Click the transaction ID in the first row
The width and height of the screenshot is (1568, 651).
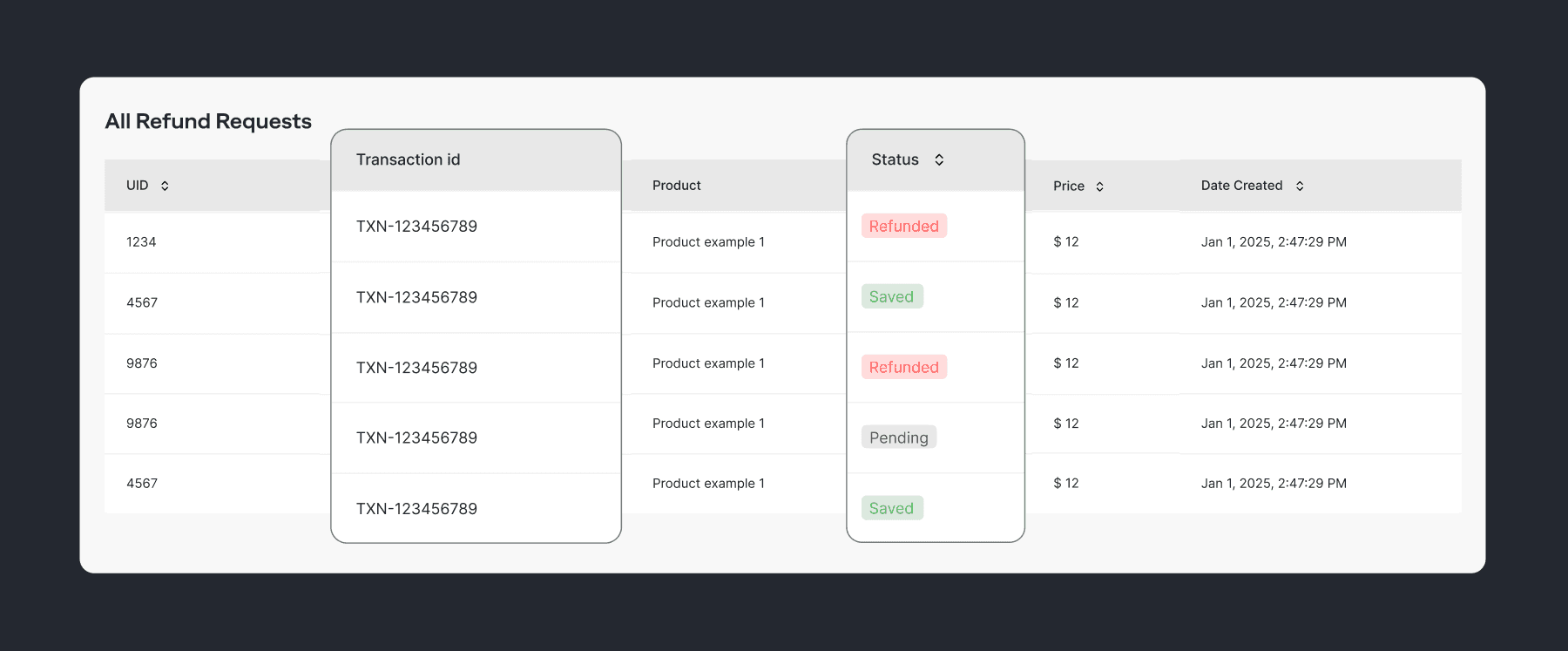pos(416,227)
